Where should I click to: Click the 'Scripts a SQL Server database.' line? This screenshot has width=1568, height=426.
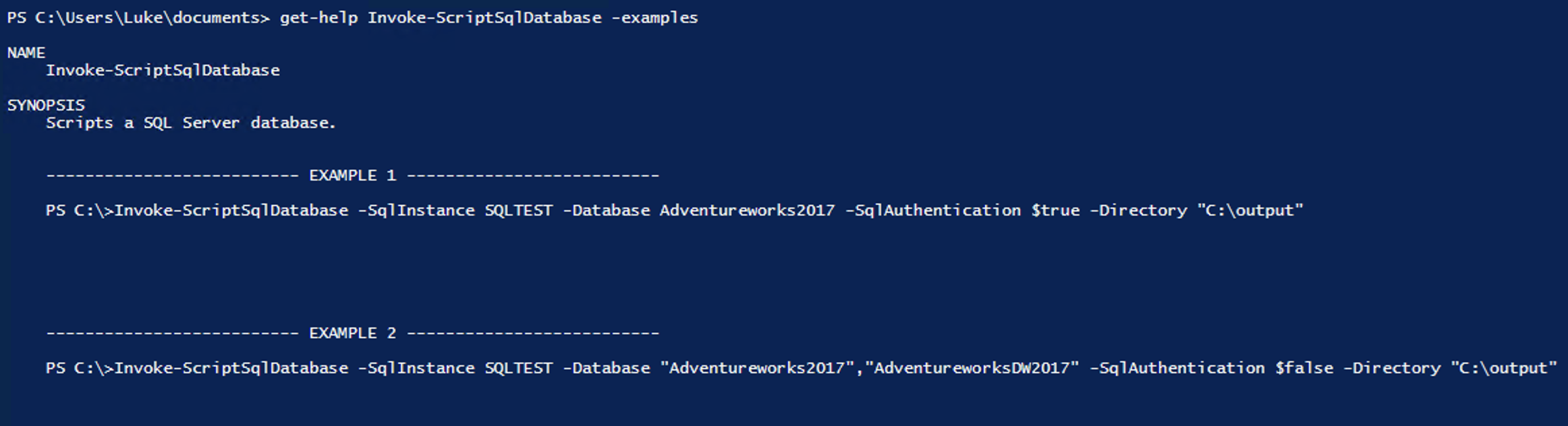coord(191,123)
